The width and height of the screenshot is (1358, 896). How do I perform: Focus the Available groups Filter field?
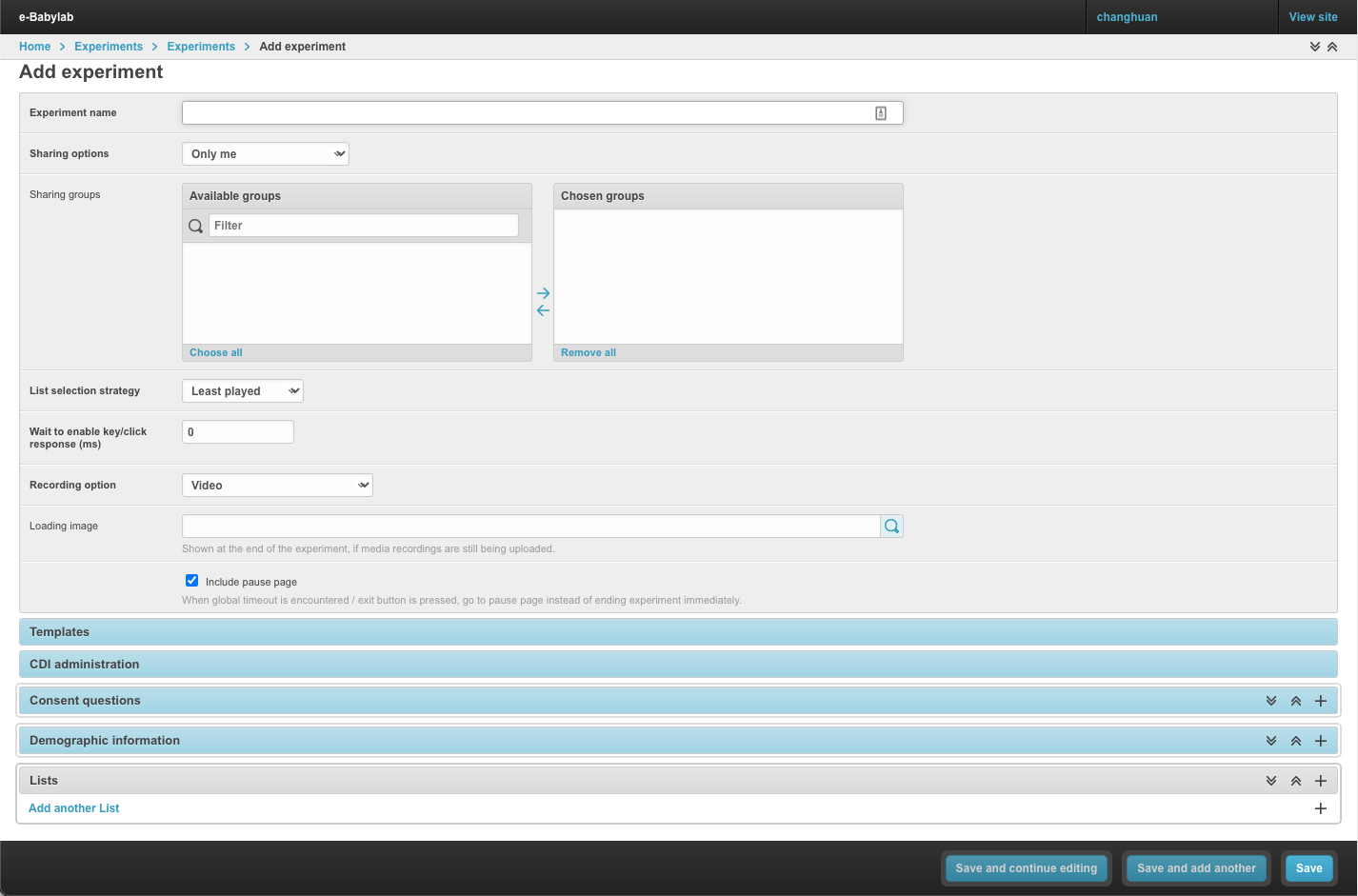coord(364,226)
